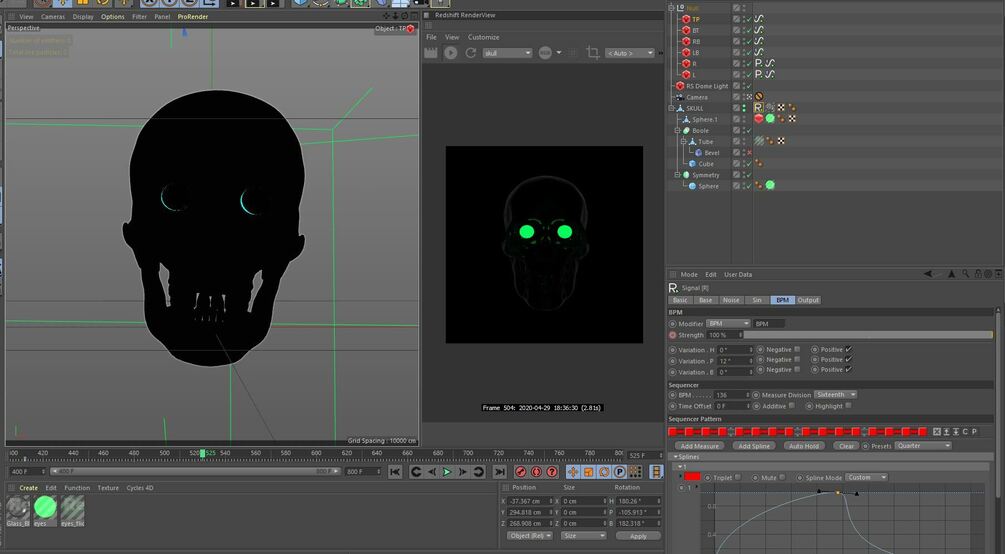Click the green eyes material tag on Sphere.1
The height and width of the screenshot is (554, 1005).
[x=770, y=119]
